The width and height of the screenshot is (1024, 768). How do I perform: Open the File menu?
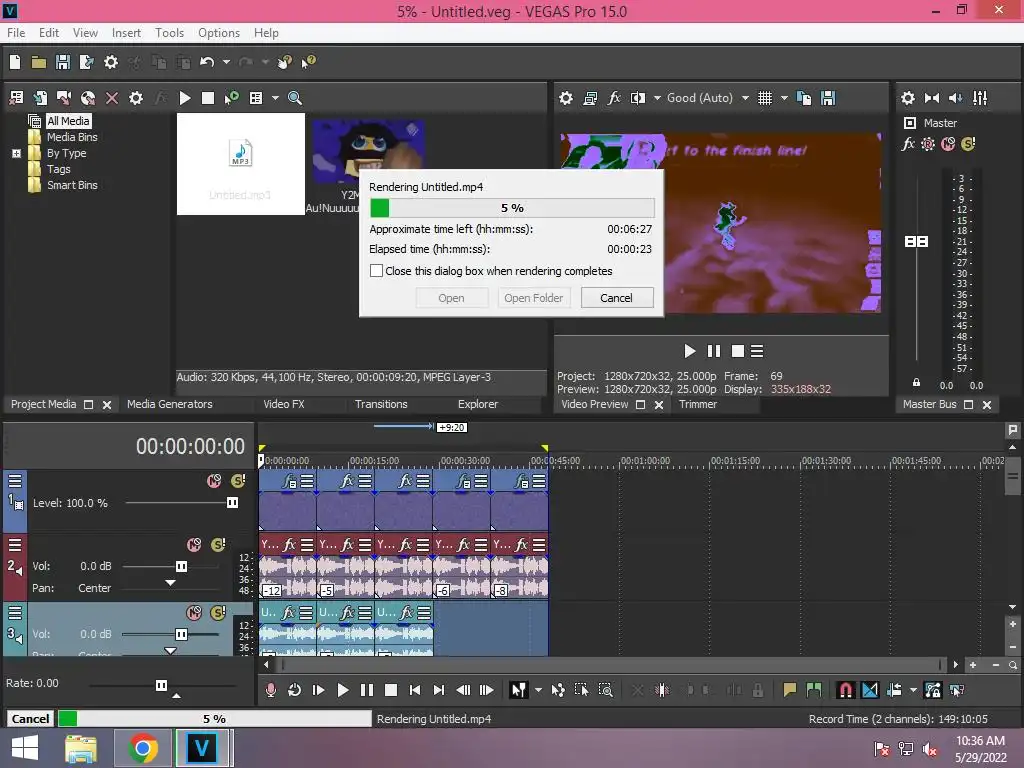click(16, 33)
